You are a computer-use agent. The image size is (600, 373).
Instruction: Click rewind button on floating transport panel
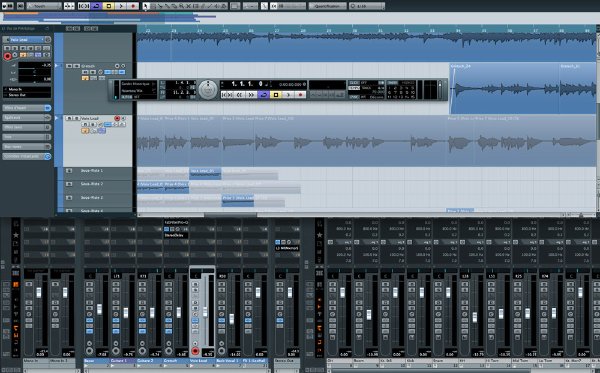pyautogui.click(x=239, y=94)
